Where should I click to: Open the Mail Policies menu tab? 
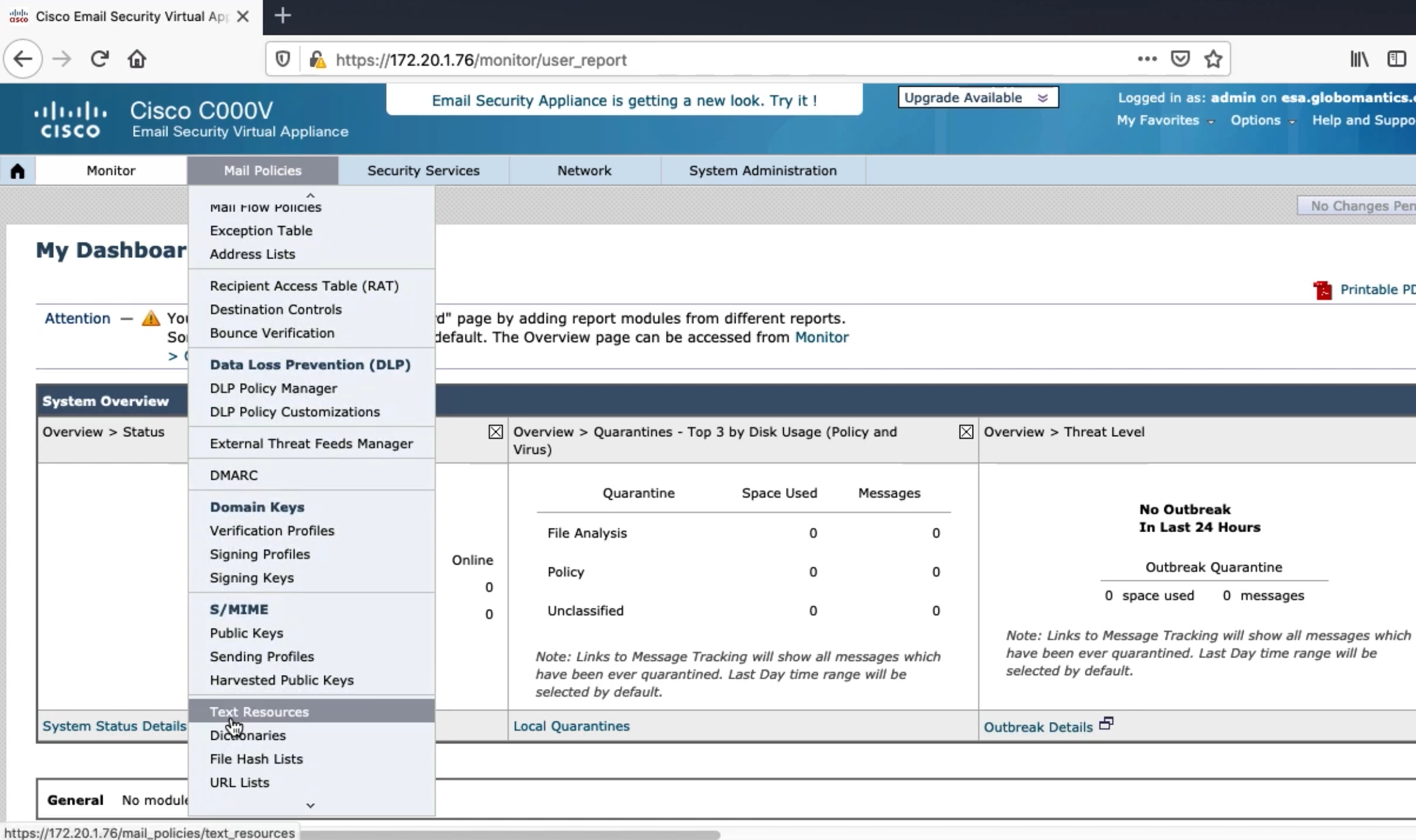(x=263, y=170)
